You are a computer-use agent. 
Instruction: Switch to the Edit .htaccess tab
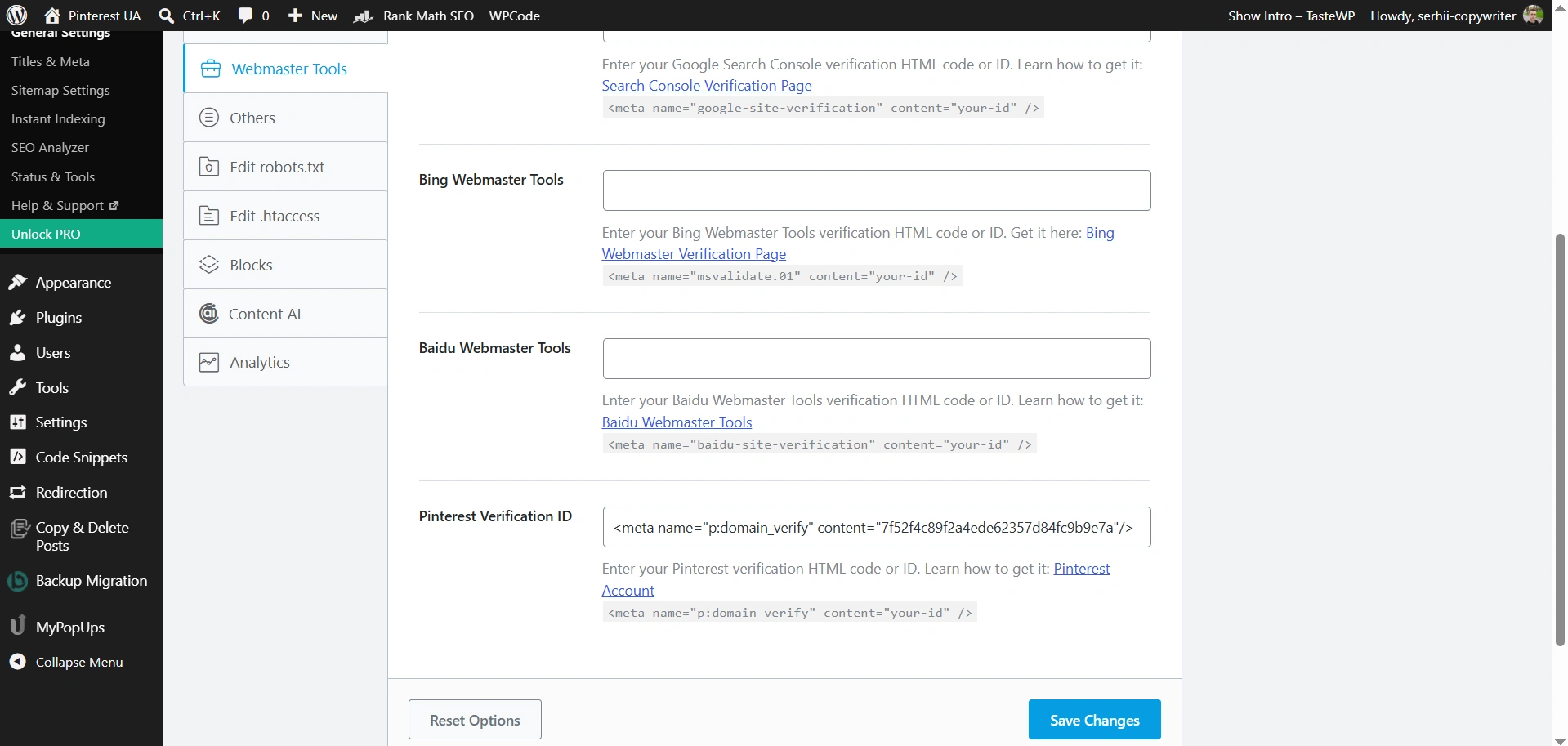coord(286,216)
